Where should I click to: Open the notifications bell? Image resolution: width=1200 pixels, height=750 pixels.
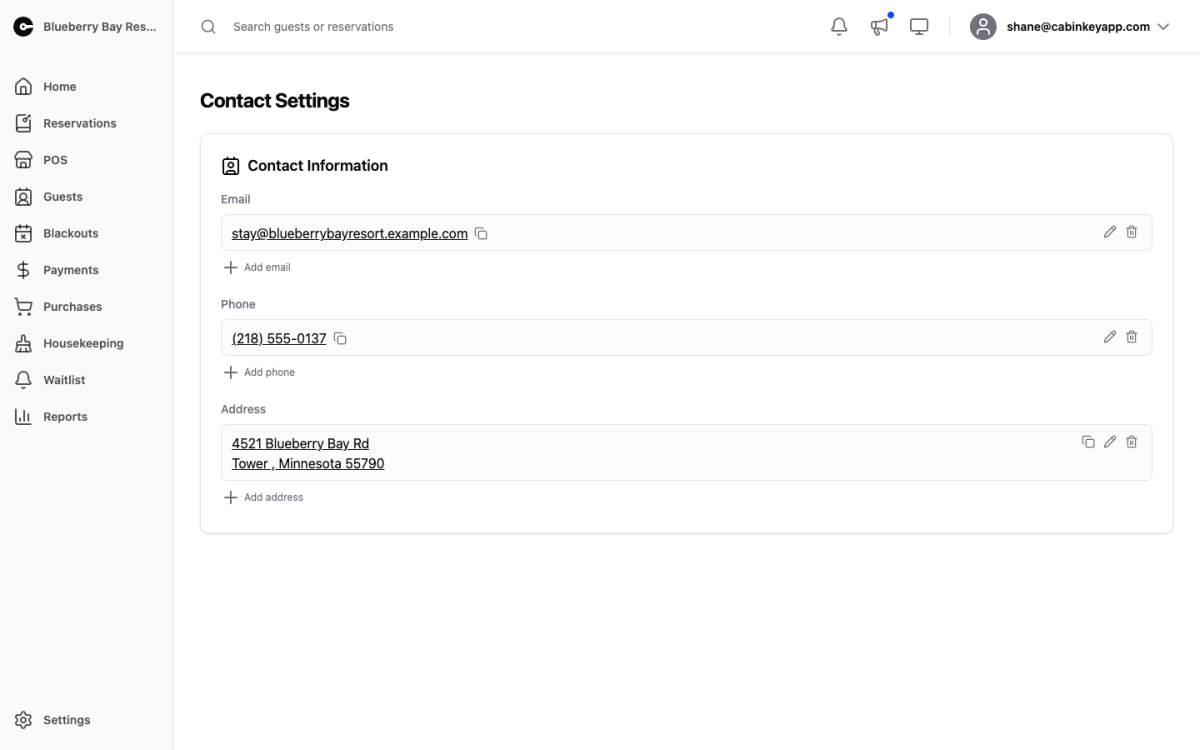click(x=839, y=27)
